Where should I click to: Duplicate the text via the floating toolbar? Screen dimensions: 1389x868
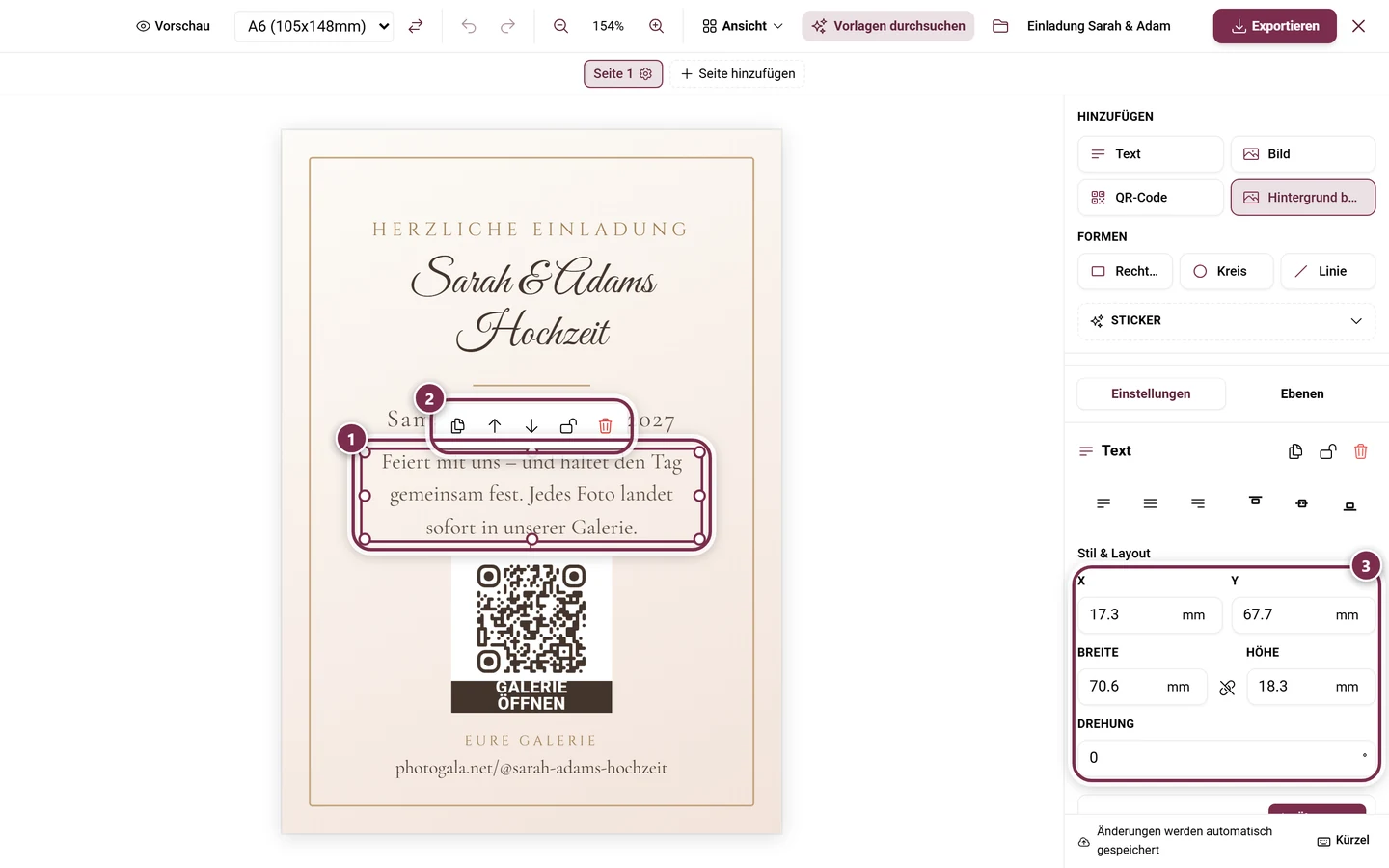[458, 425]
